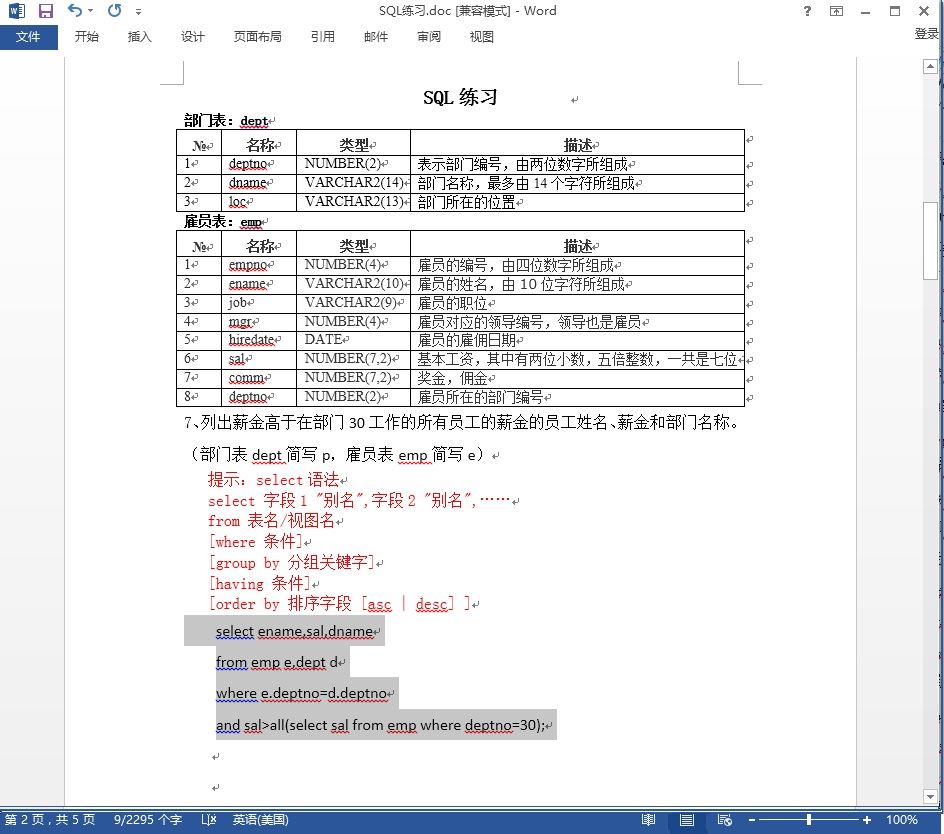Click the hiredate cell in emp table
This screenshot has width=944, height=834.
tap(259, 340)
